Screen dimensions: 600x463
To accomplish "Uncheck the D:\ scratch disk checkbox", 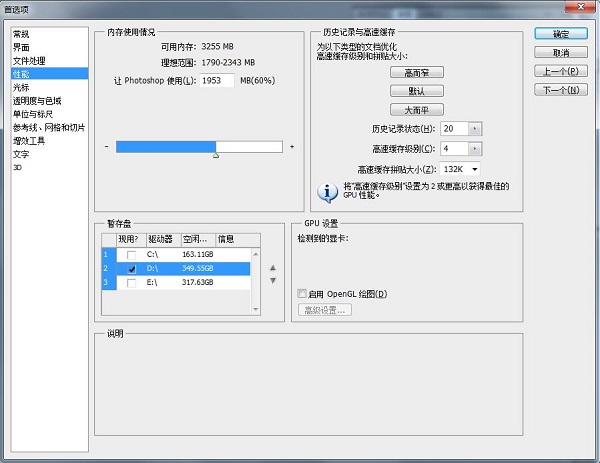I will [132, 269].
